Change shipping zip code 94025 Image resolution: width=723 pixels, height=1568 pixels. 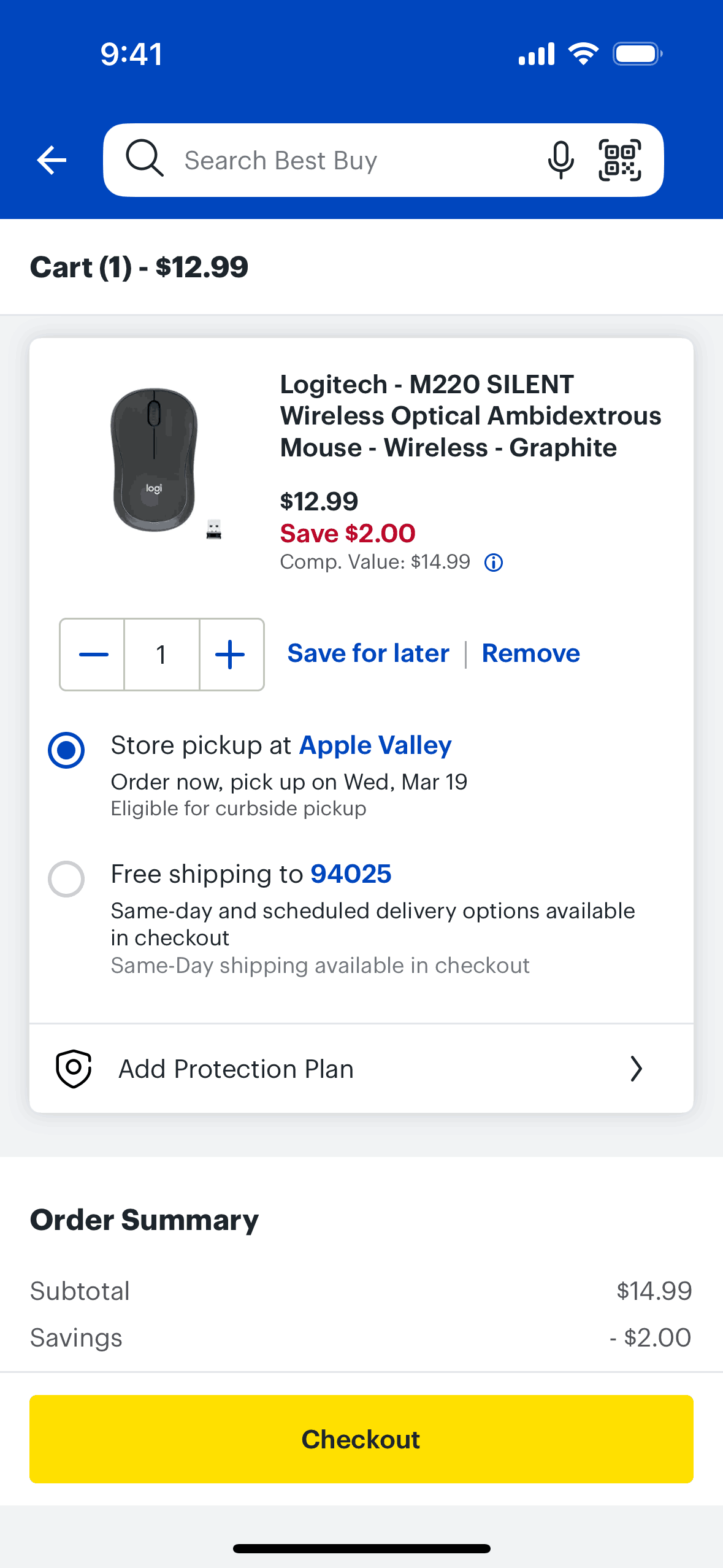(351, 874)
